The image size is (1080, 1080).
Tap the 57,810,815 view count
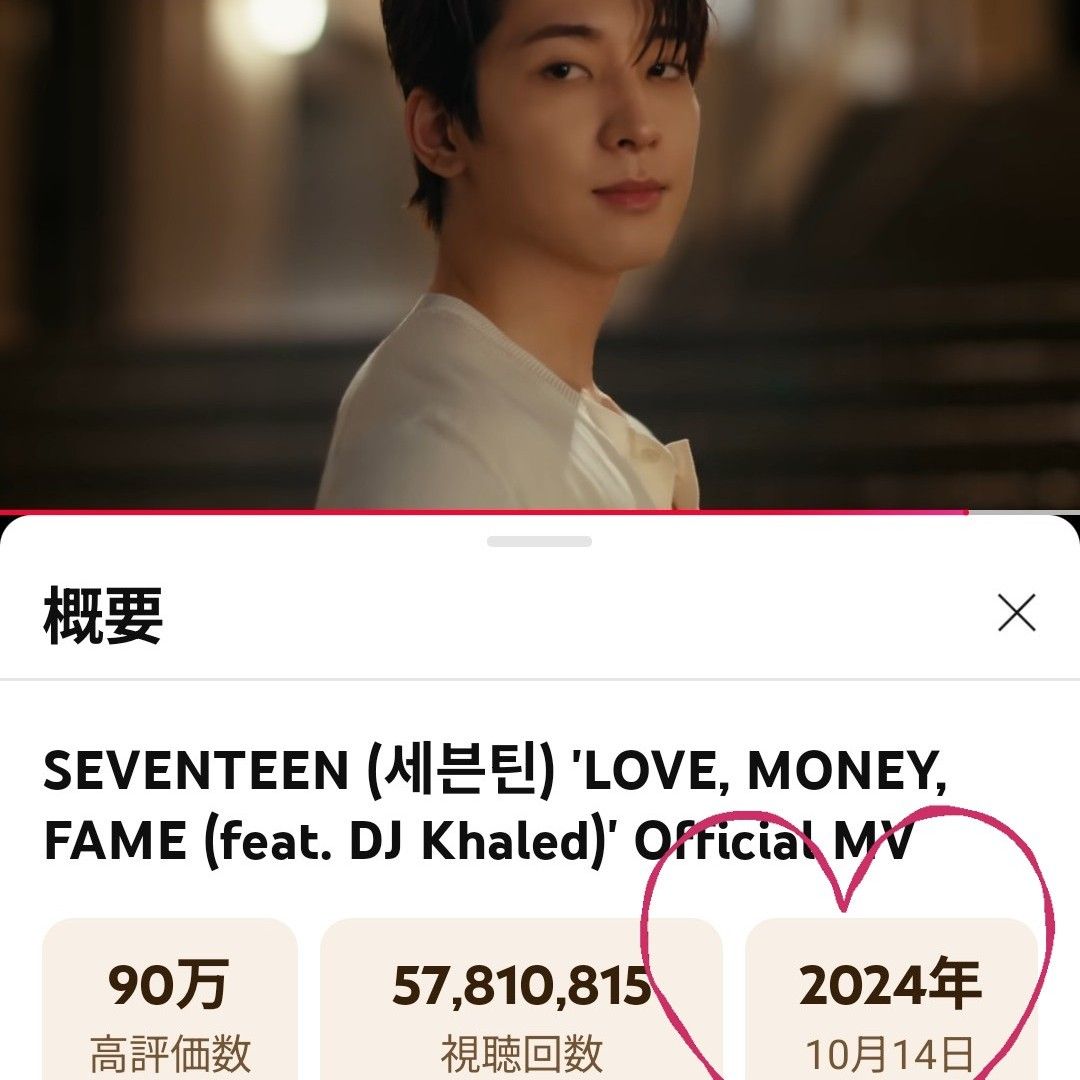pos(521,985)
